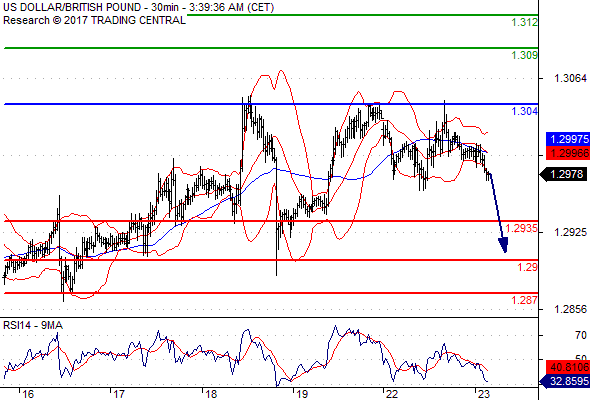The image size is (590, 400).
Task: Click the 1.3064 price axis label
Action: point(570,78)
